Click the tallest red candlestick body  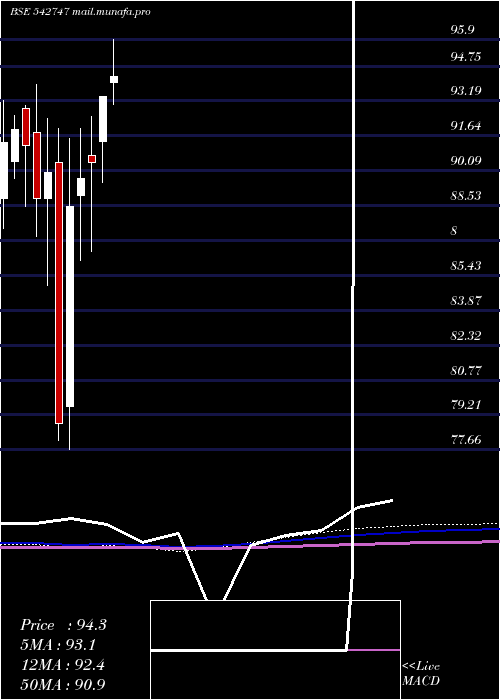[x=59, y=293]
